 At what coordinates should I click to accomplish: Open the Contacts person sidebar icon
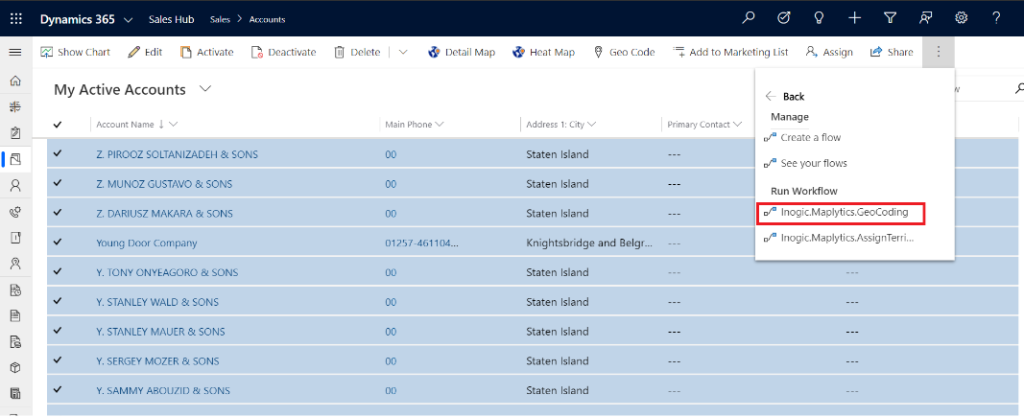point(16,185)
